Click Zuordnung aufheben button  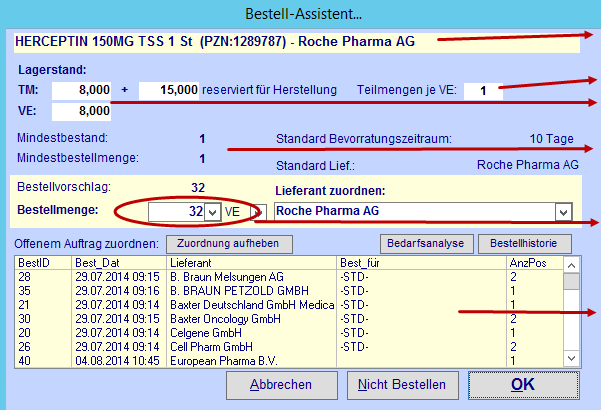(229, 244)
